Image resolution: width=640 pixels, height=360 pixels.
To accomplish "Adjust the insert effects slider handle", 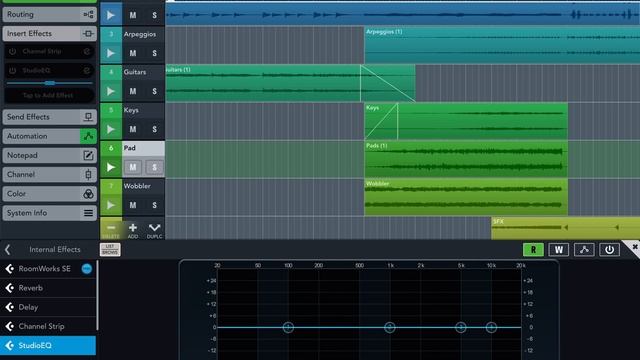I will [50, 83].
